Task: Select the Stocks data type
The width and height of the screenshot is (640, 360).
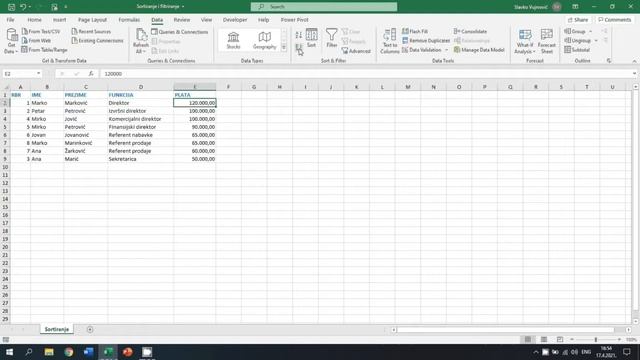Action: [233, 40]
